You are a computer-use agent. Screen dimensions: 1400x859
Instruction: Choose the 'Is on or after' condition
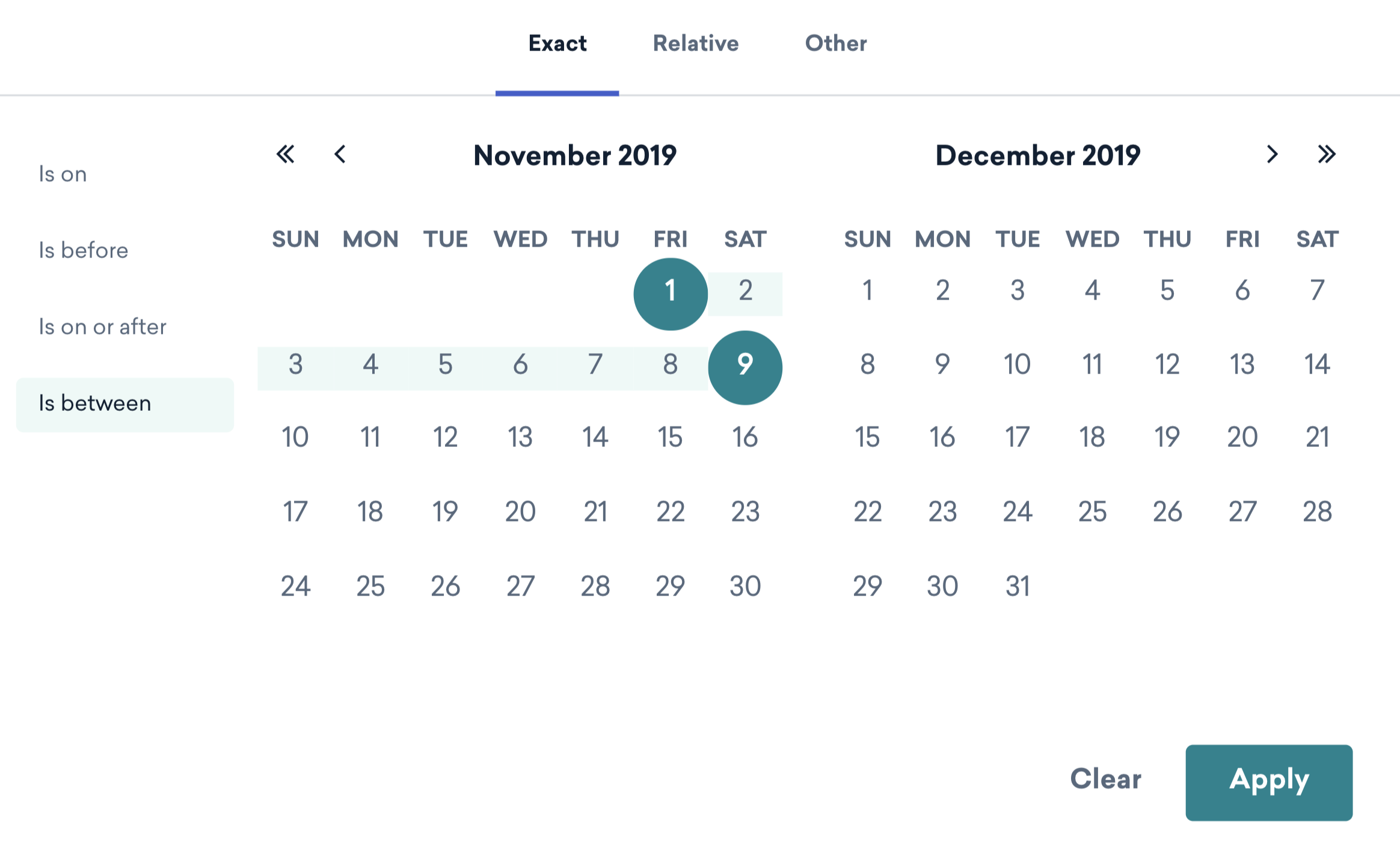103,326
